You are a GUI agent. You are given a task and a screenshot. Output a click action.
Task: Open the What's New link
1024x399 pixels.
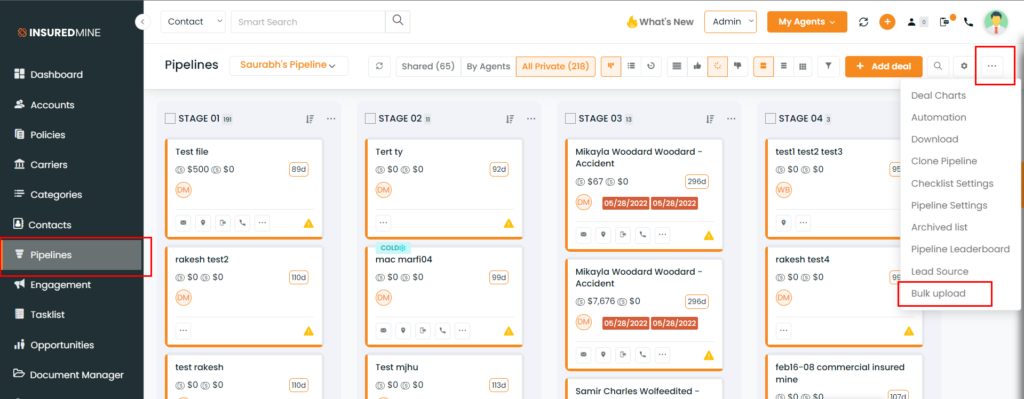(x=660, y=22)
